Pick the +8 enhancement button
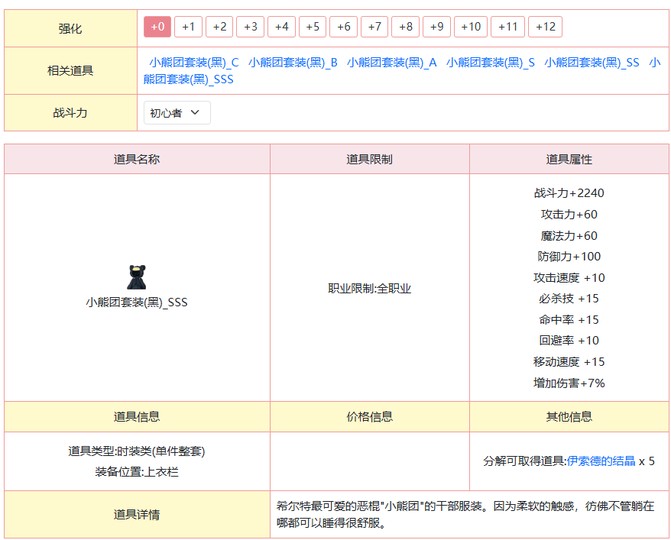 click(x=406, y=27)
